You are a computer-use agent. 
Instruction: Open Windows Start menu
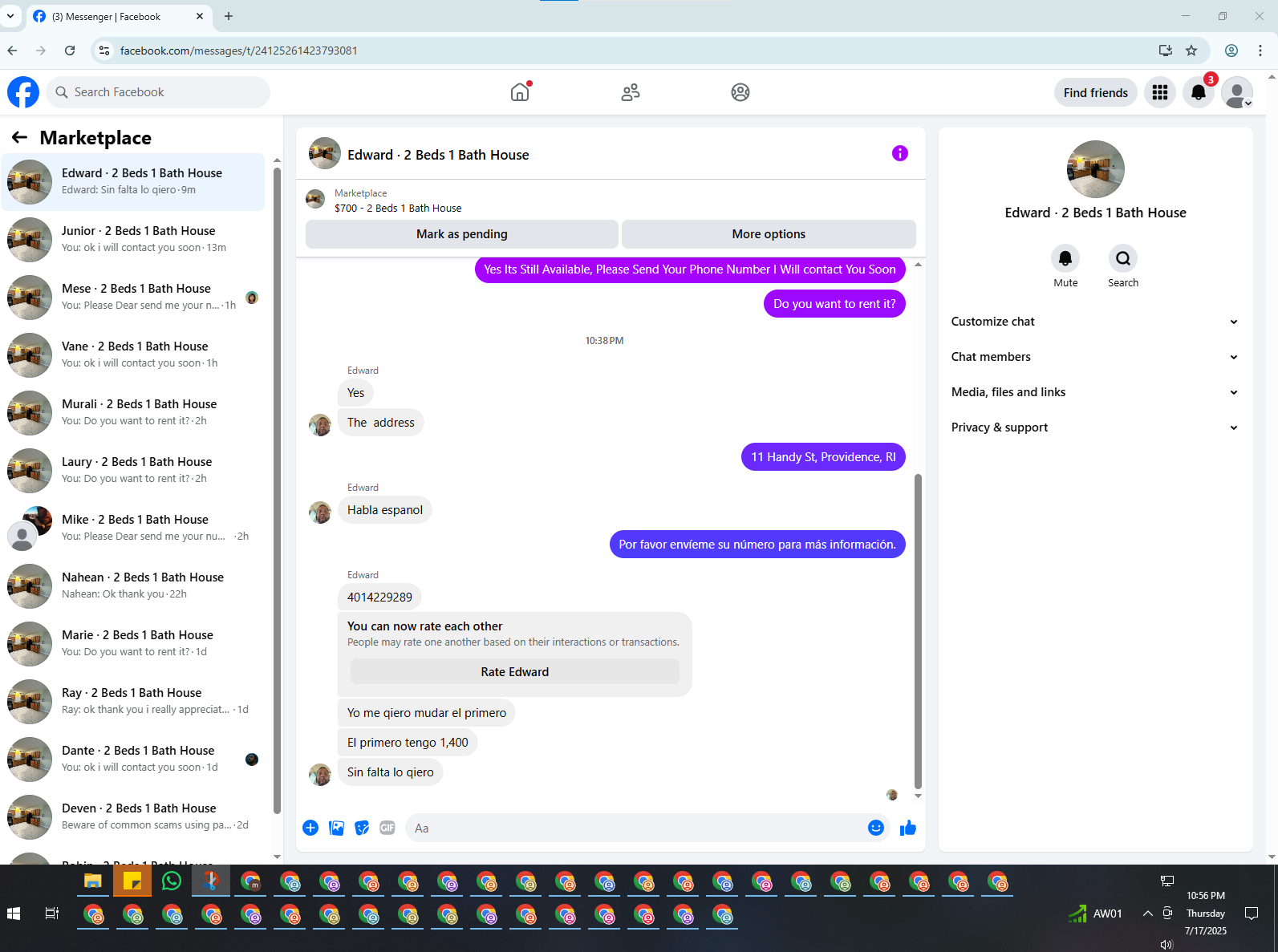[13, 914]
